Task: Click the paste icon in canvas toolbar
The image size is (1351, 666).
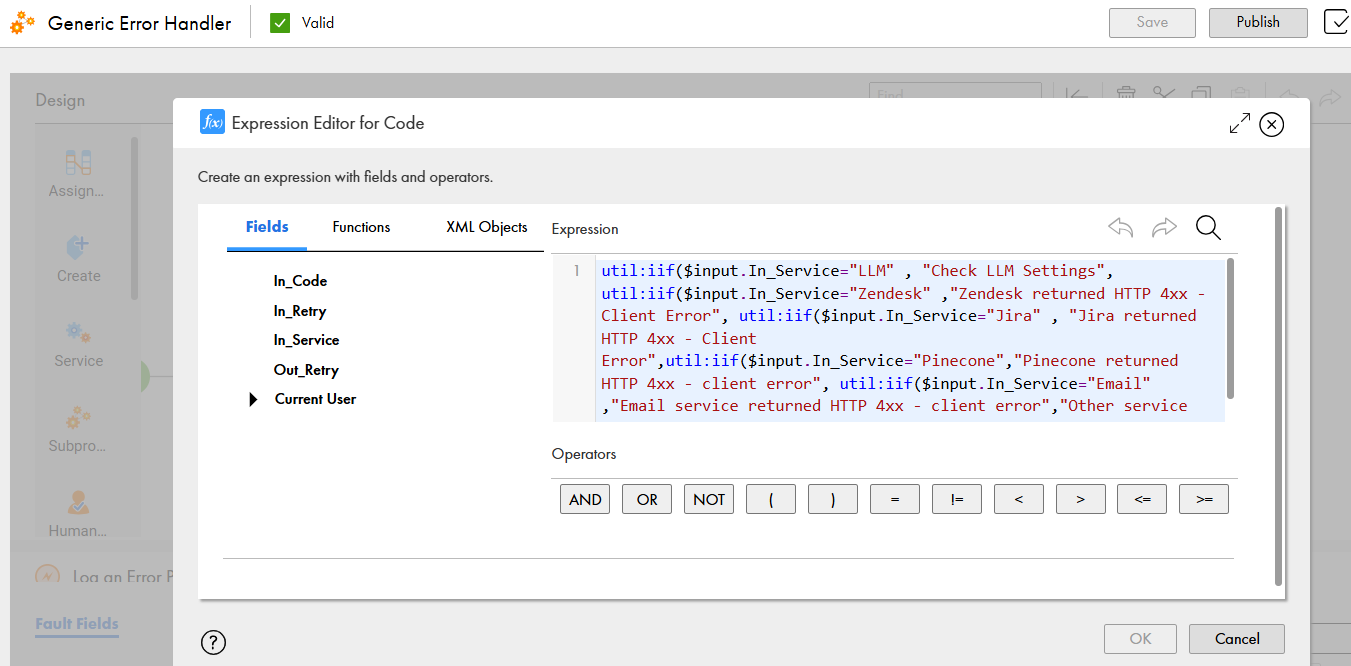Action: pos(1238,95)
